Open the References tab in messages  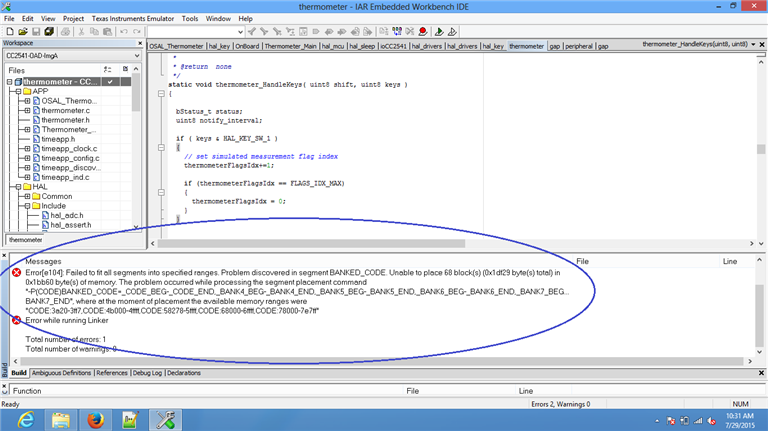tap(112, 373)
